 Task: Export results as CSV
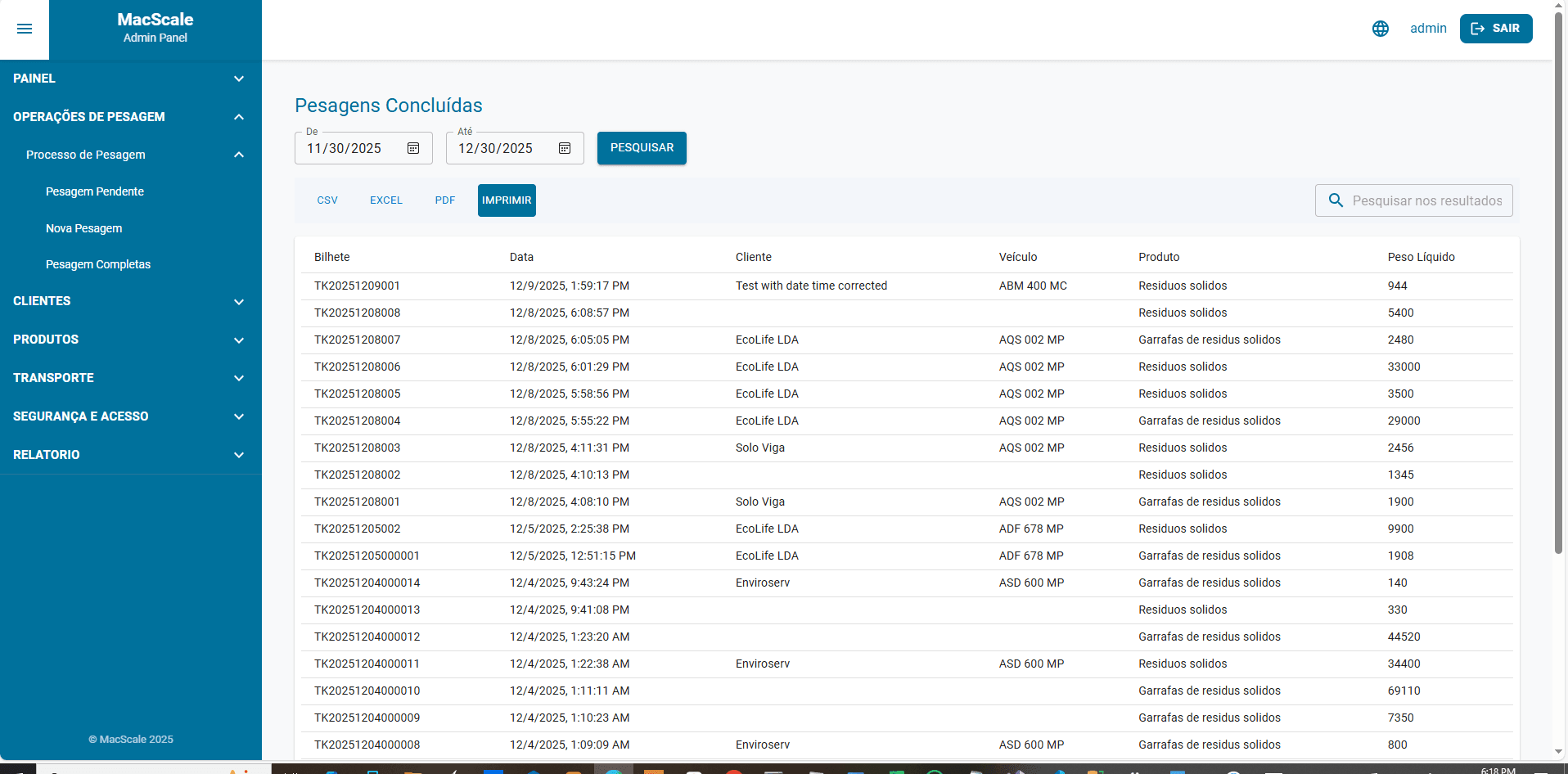(327, 200)
